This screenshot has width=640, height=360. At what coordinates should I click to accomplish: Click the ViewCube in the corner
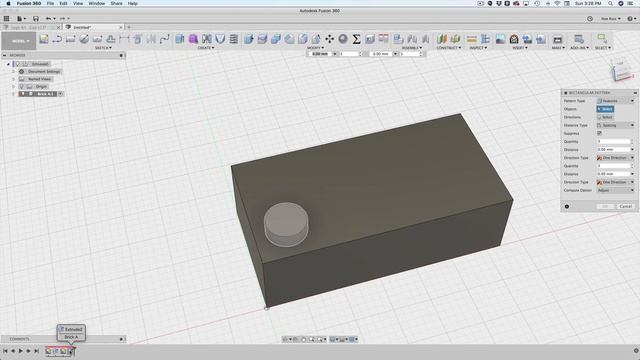621,70
